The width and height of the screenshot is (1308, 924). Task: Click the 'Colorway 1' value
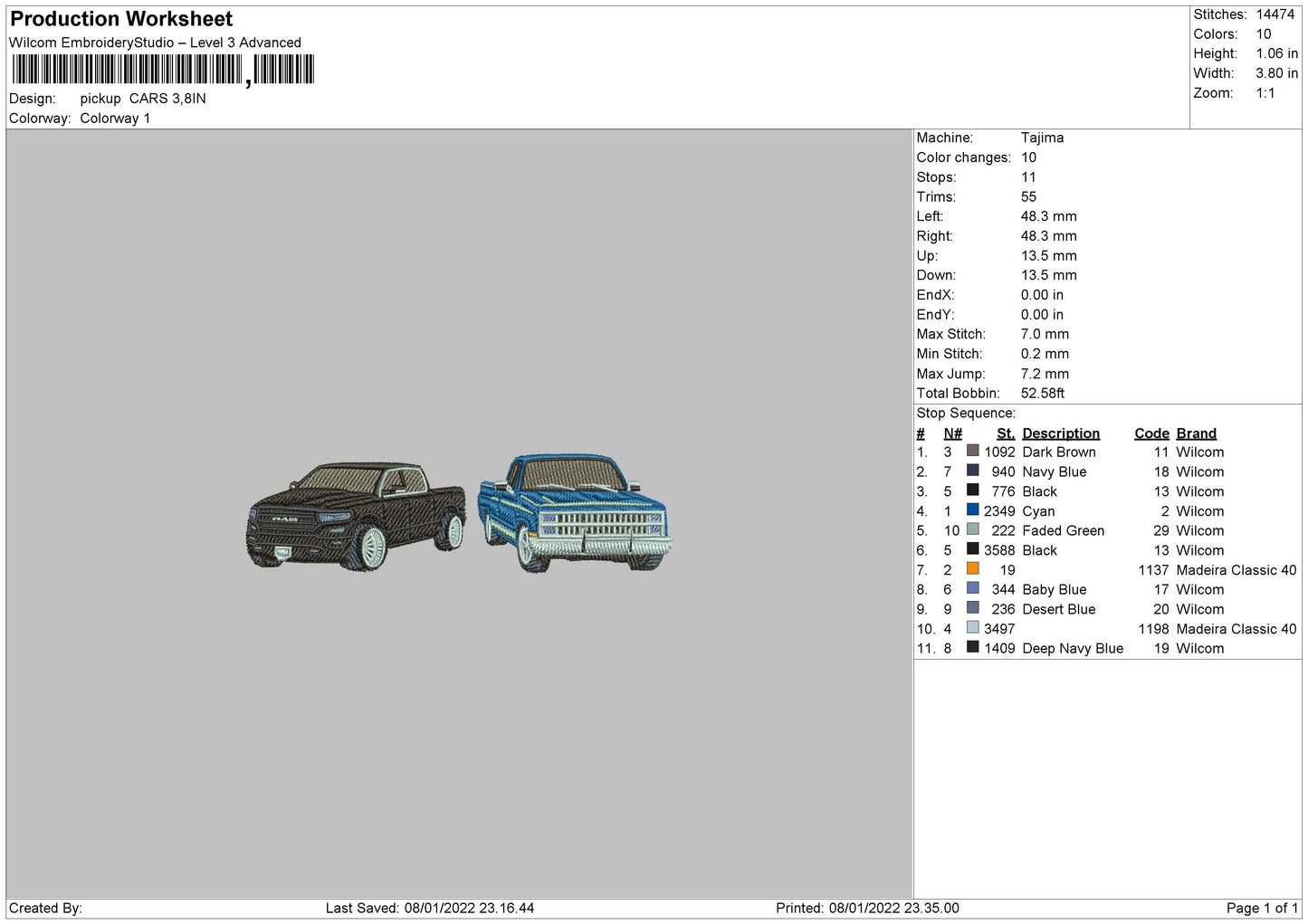click(x=115, y=119)
